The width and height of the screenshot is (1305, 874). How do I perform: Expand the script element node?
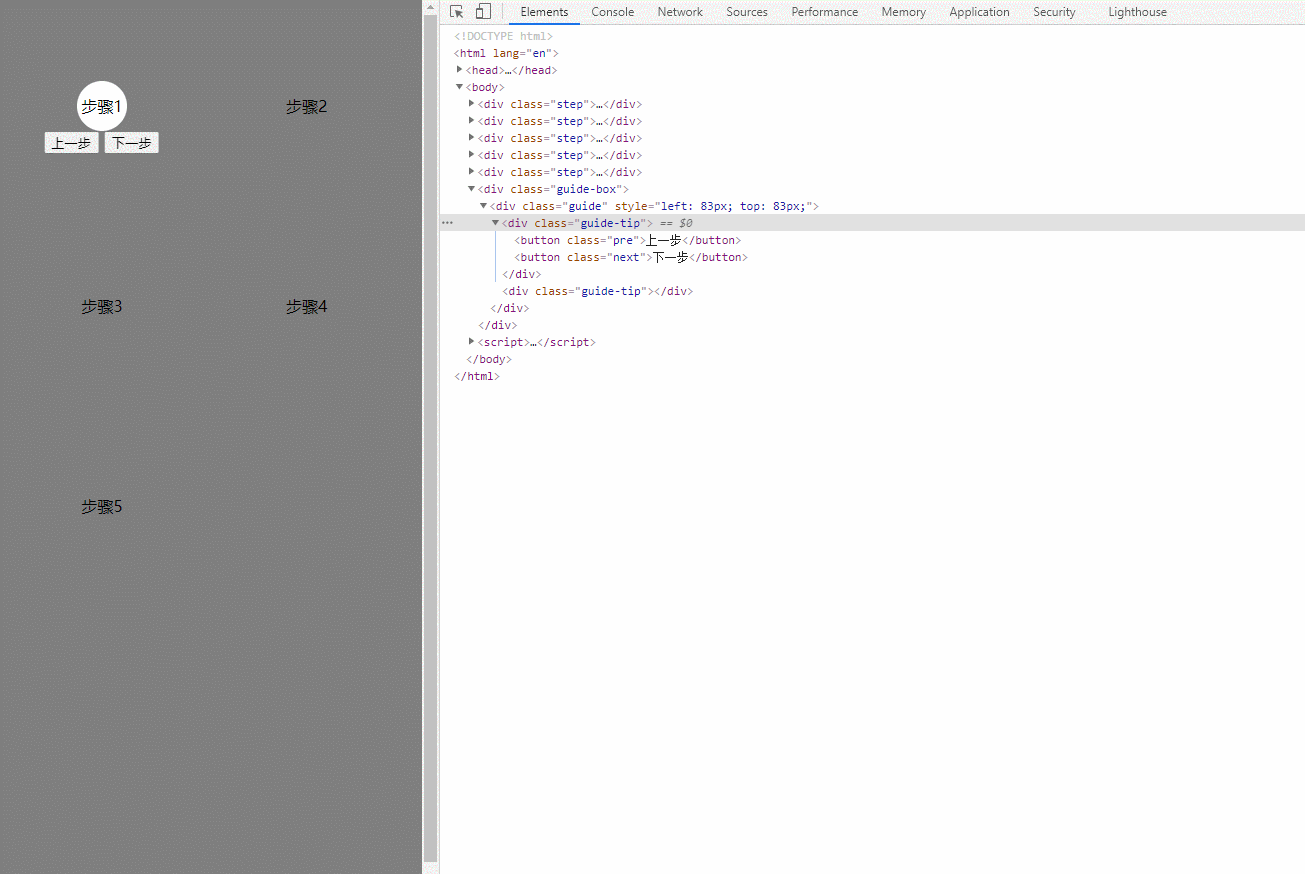coord(472,342)
